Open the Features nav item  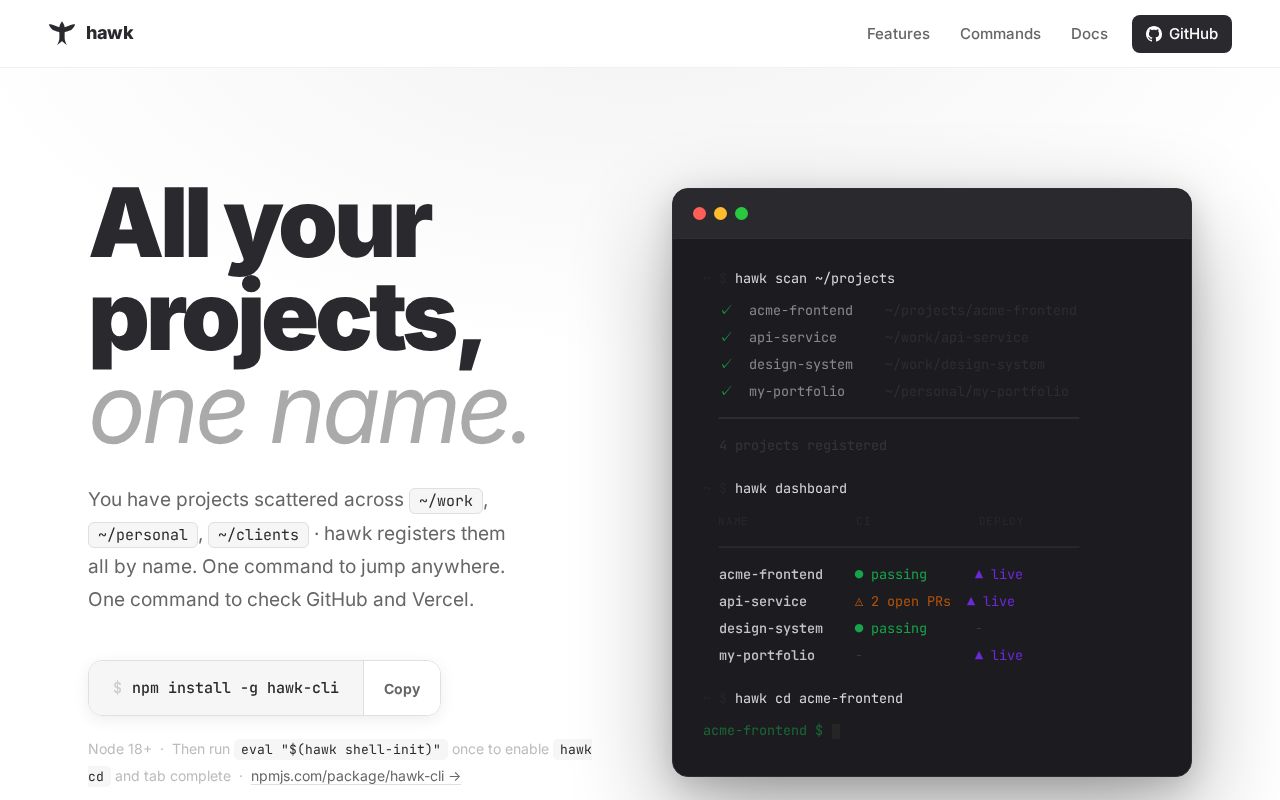(898, 34)
